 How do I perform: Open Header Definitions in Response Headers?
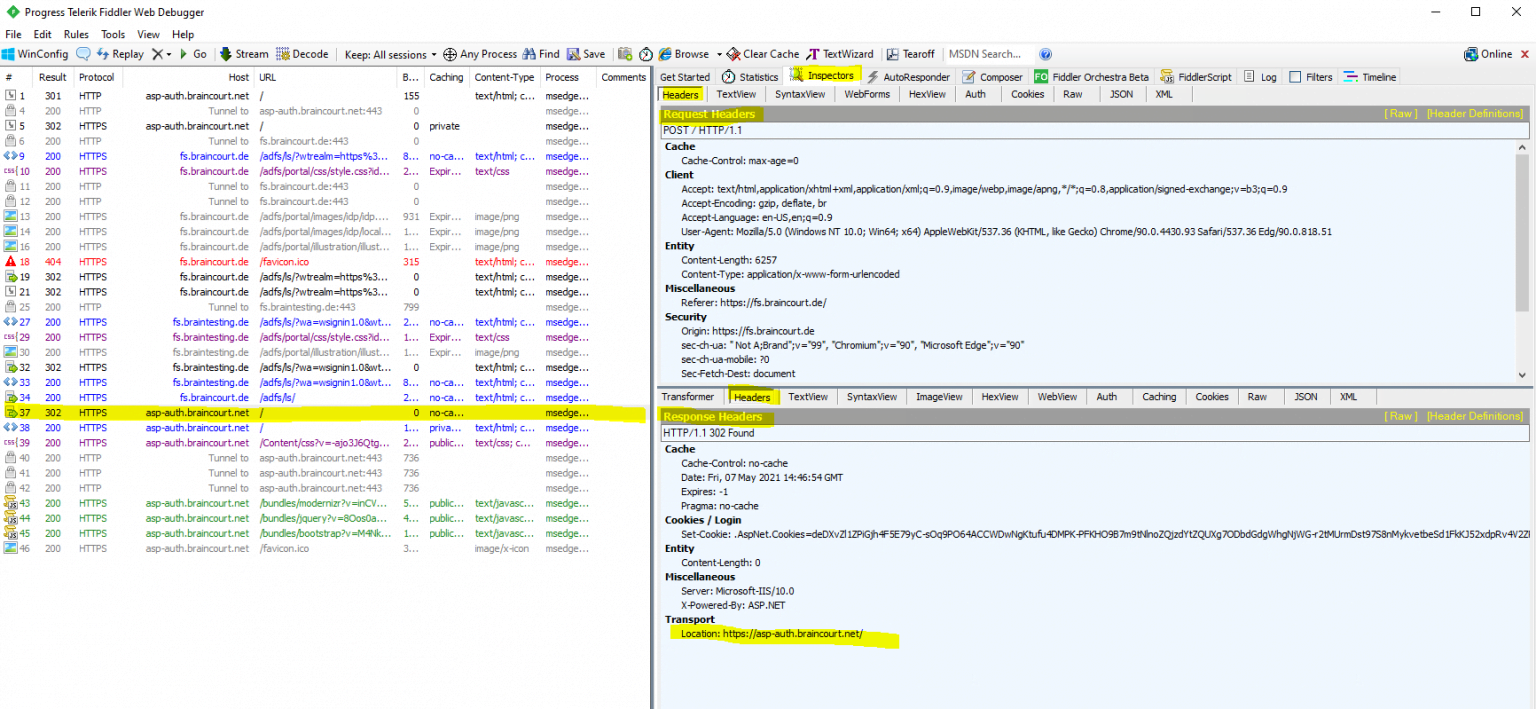1475,416
